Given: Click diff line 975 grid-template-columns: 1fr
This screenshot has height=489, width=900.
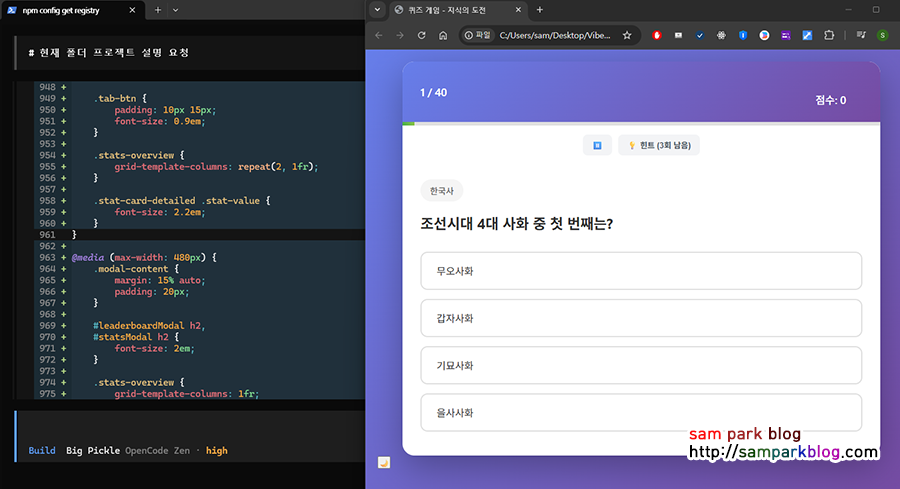Looking at the screenshot, I should coord(200,394).
